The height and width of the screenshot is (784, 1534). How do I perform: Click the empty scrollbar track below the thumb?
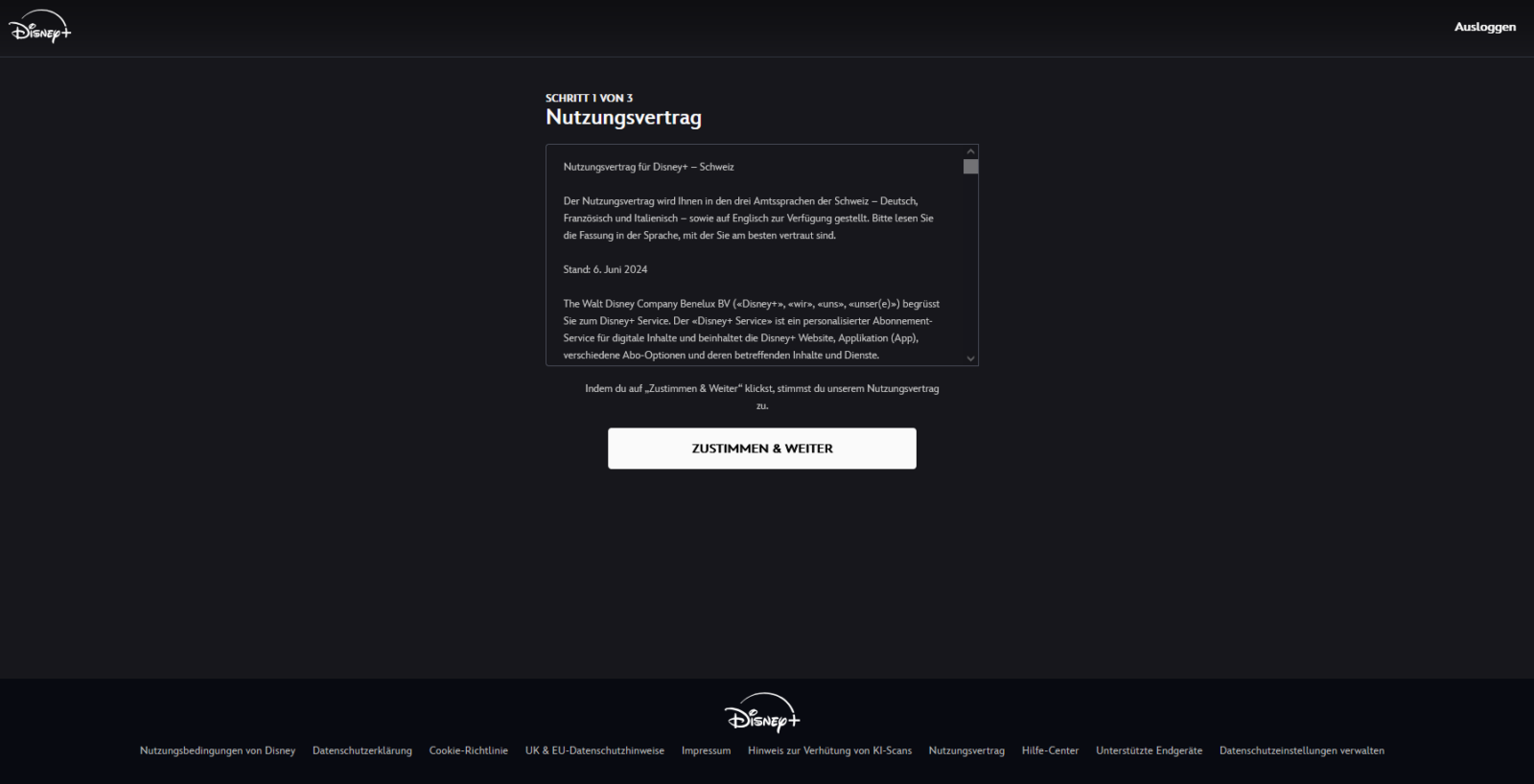pos(970,268)
